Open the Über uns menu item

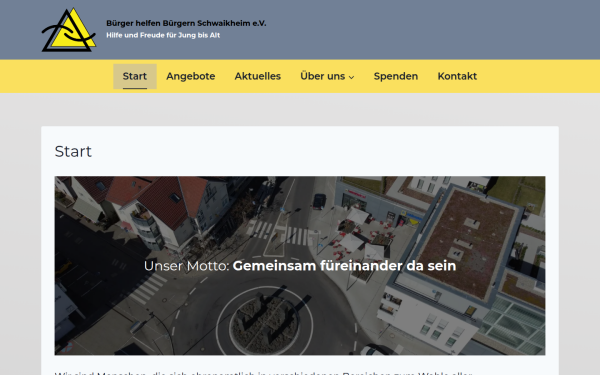(323, 76)
